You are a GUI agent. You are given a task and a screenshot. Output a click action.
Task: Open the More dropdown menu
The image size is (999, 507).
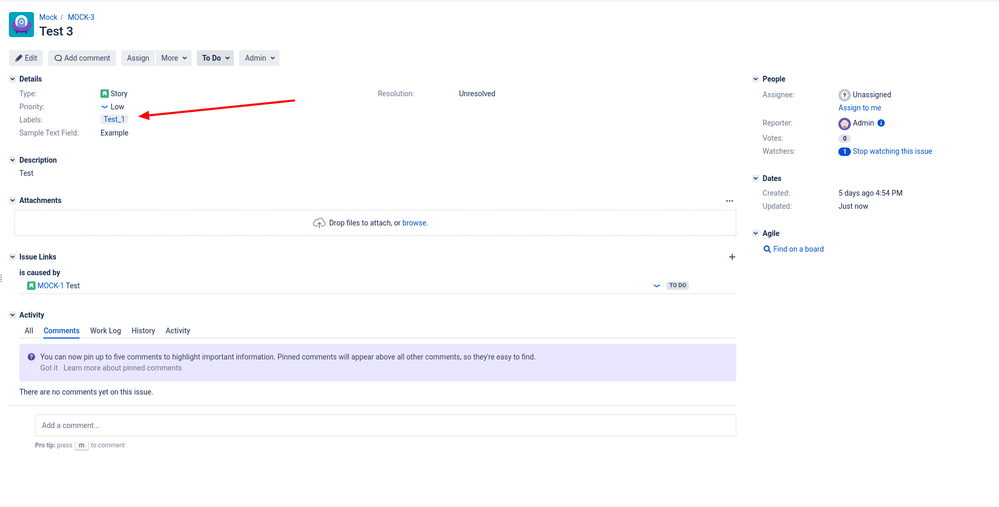point(174,58)
